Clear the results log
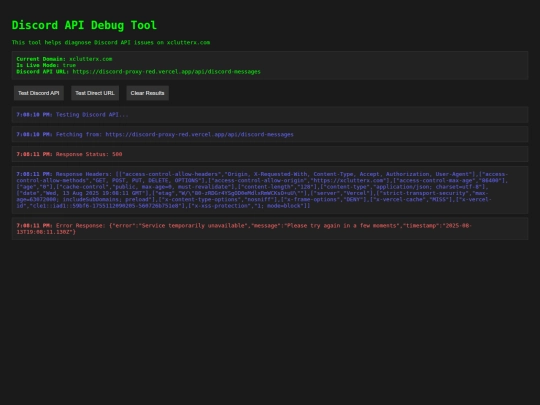 147,93
